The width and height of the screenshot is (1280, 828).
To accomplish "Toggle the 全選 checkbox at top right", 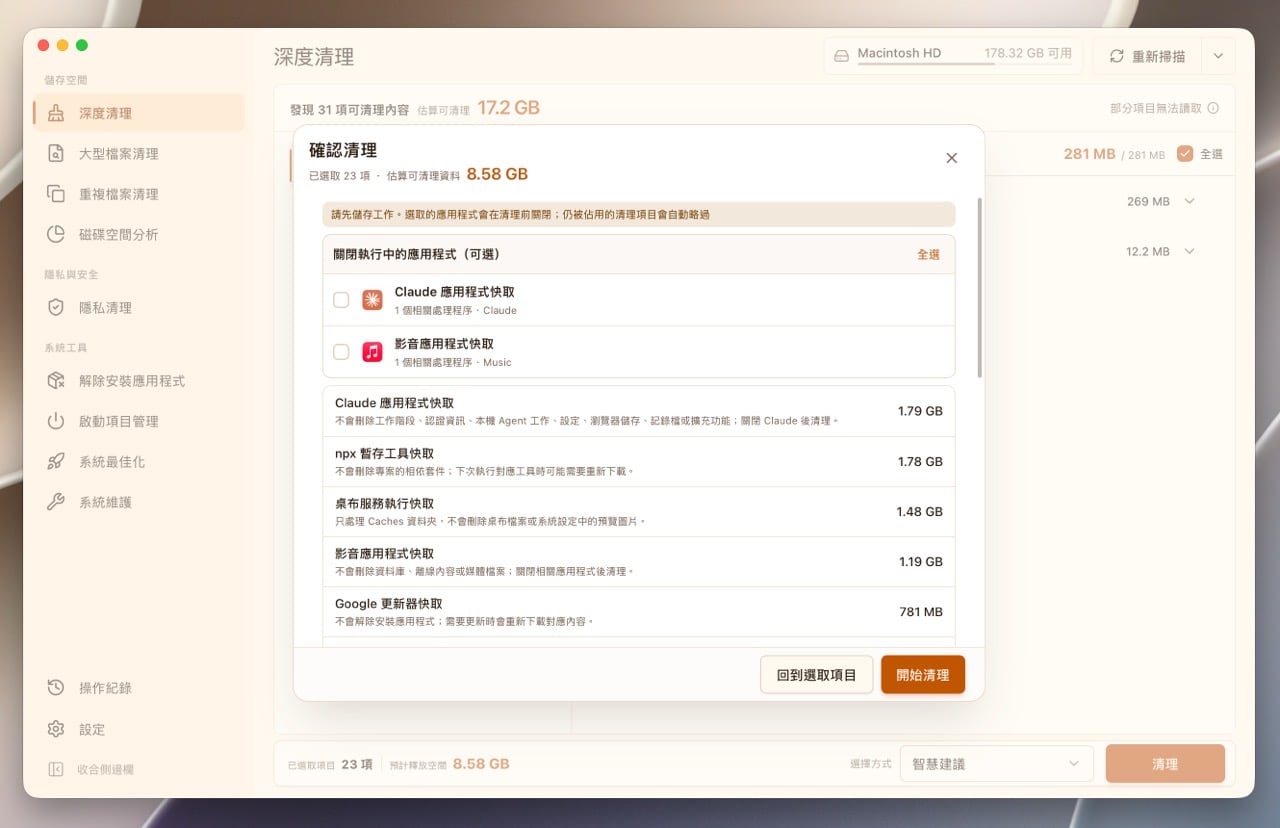I will [1185, 154].
